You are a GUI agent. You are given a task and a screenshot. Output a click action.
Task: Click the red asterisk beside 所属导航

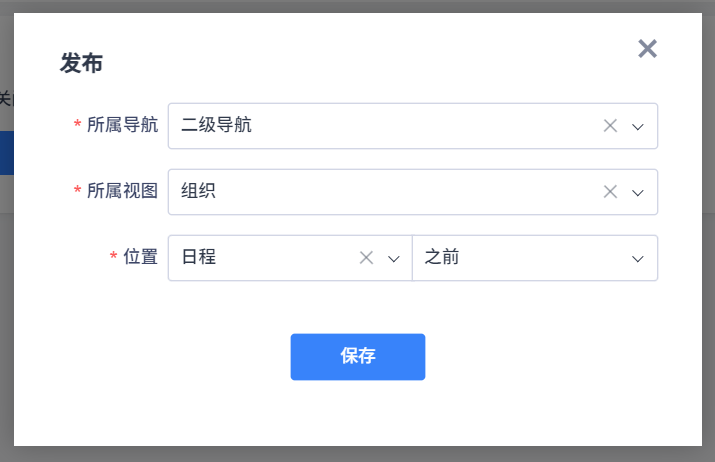tap(77, 126)
